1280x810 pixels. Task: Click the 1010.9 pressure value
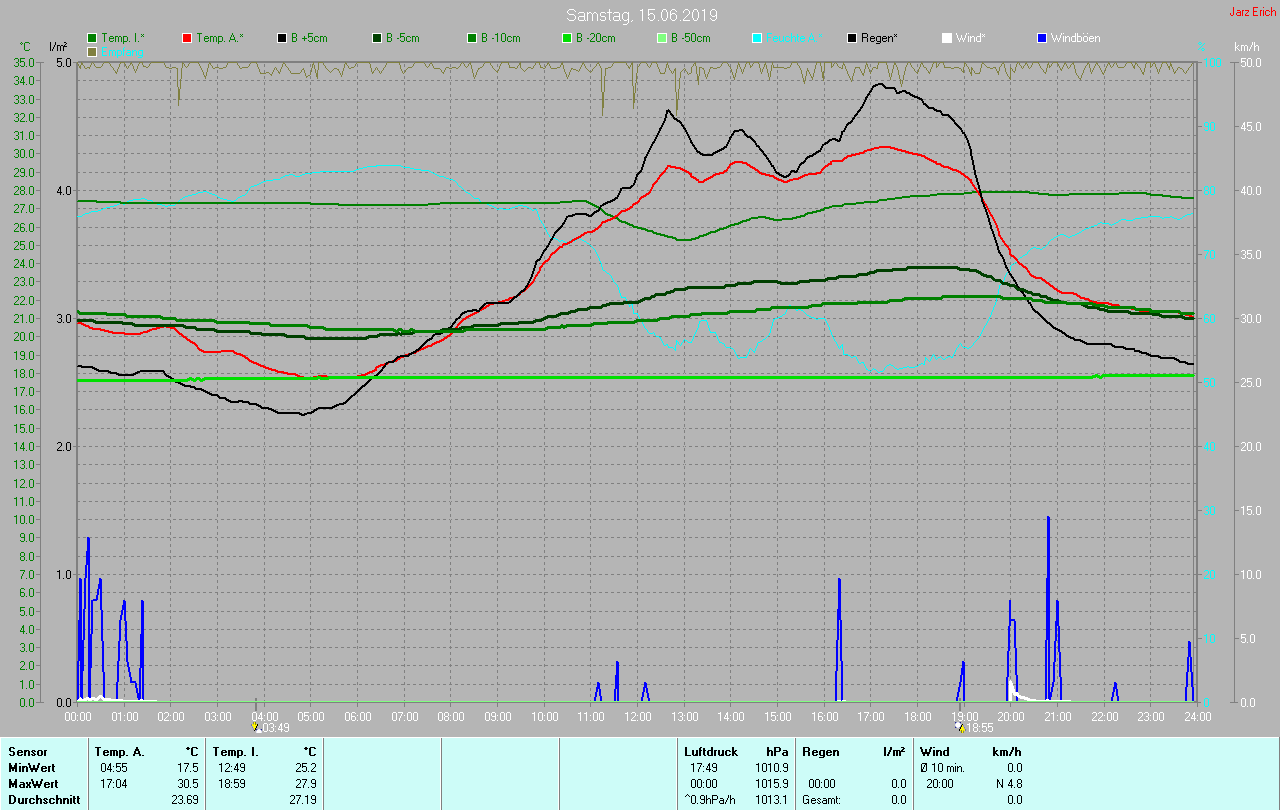click(772, 768)
